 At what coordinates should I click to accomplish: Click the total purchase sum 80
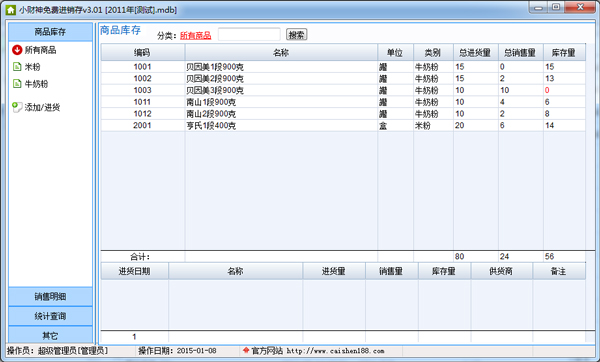460,256
